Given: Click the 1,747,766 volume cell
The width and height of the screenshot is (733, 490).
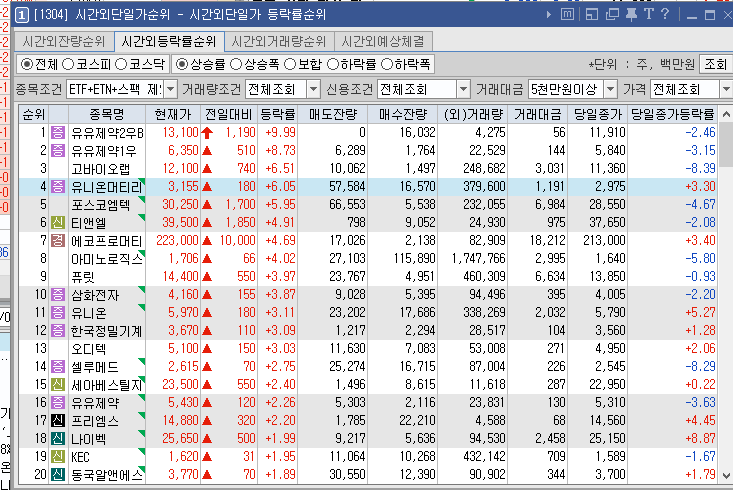Looking at the screenshot, I should pyautogui.click(x=478, y=259).
